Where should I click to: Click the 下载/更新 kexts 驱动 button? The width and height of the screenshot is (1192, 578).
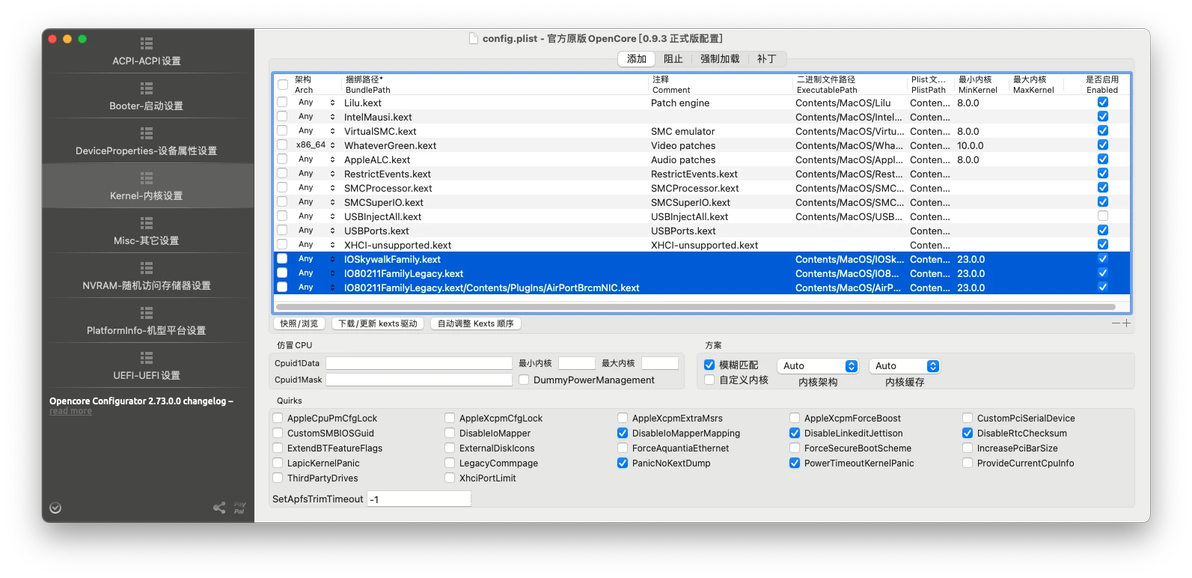tap(377, 323)
